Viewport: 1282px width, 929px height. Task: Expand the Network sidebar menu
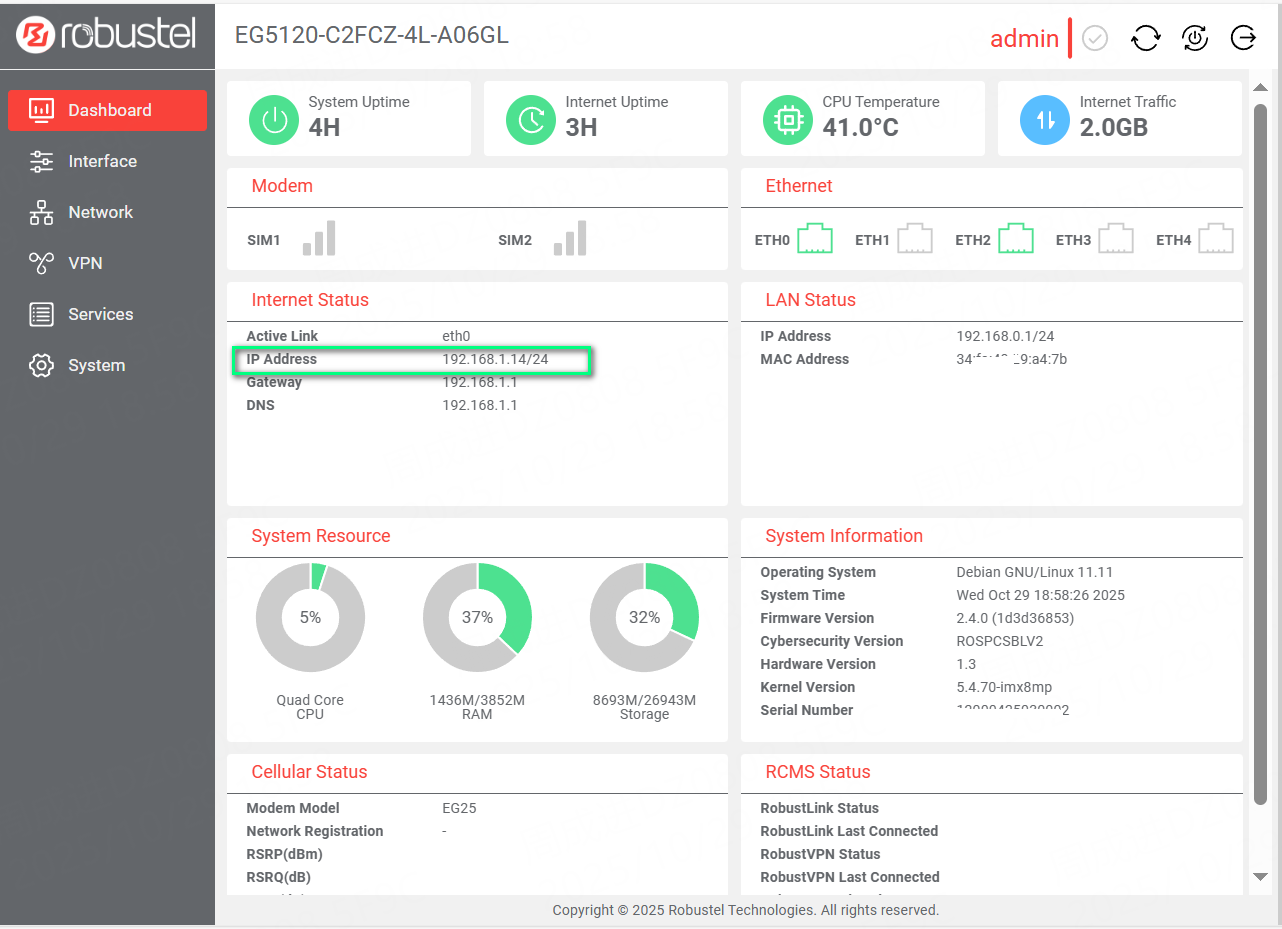100,212
